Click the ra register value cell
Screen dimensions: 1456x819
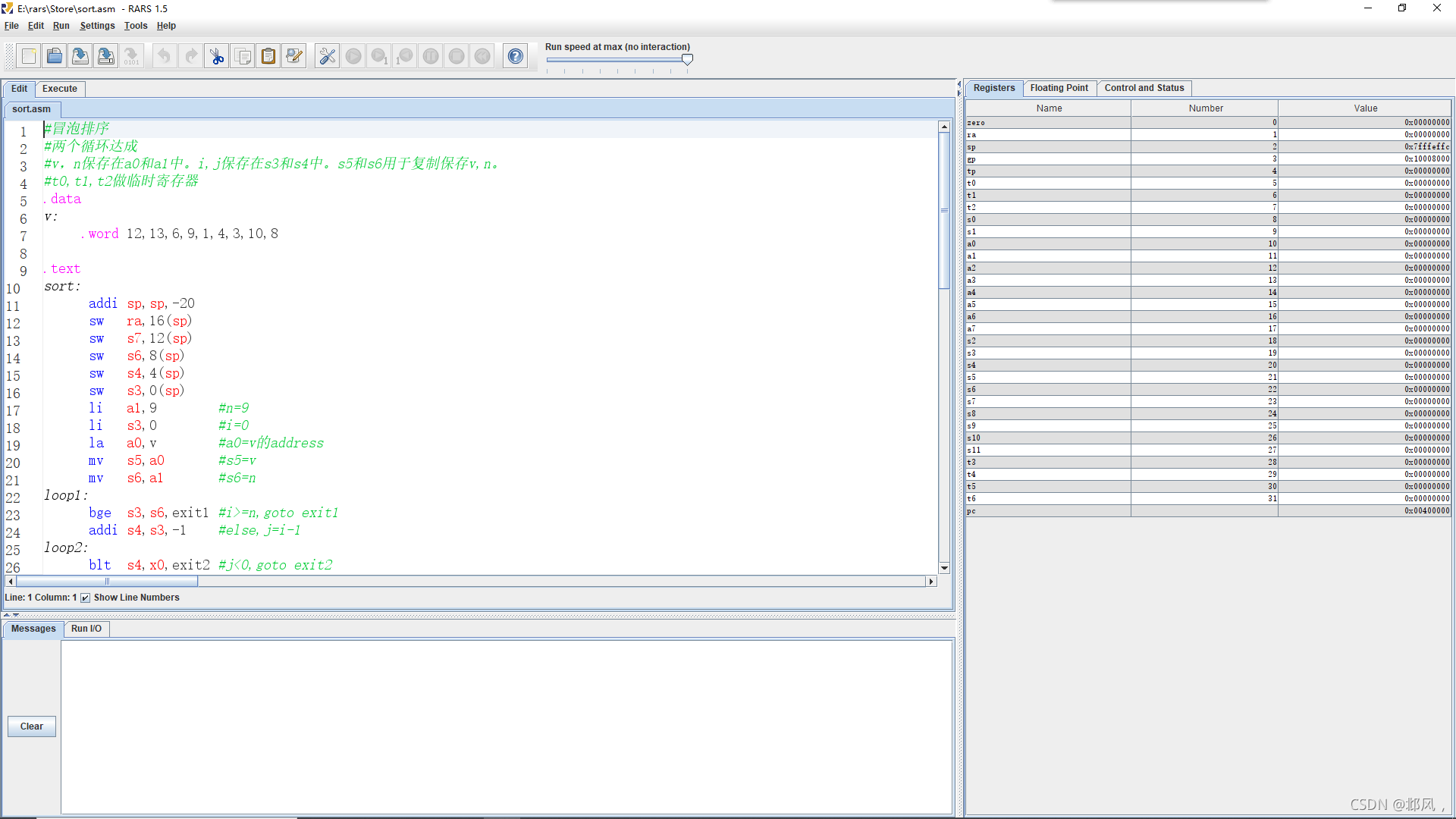(1365, 135)
